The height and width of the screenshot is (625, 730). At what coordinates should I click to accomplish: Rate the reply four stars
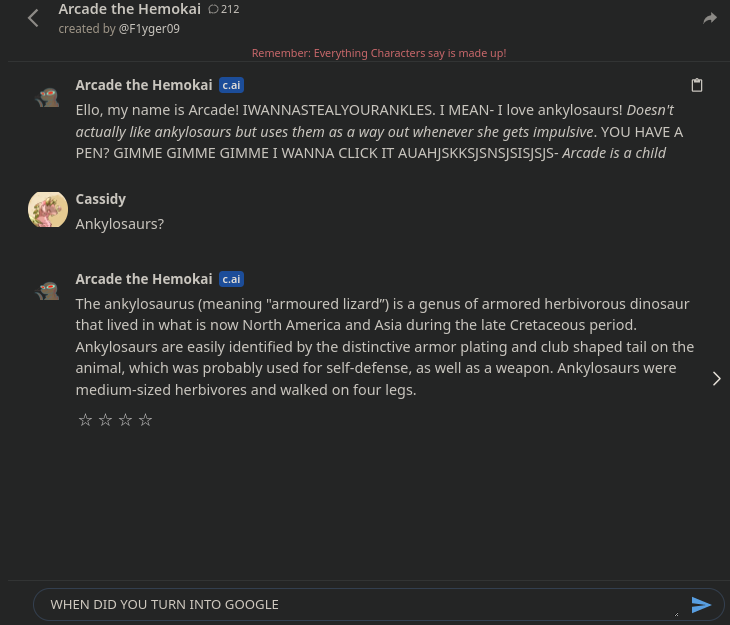tap(145, 420)
